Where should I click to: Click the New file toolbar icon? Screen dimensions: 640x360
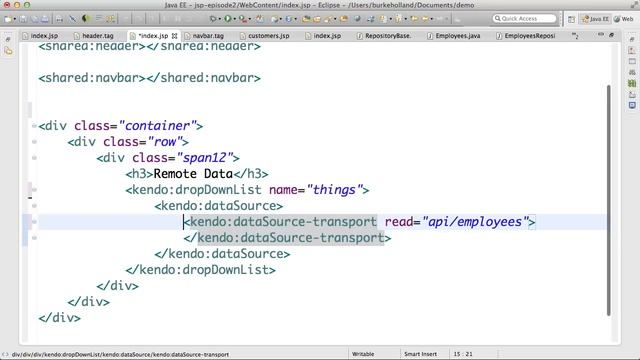click(8, 19)
